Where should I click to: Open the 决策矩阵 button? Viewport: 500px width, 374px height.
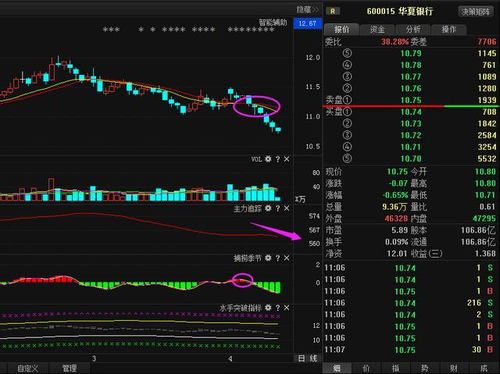[x=476, y=12]
